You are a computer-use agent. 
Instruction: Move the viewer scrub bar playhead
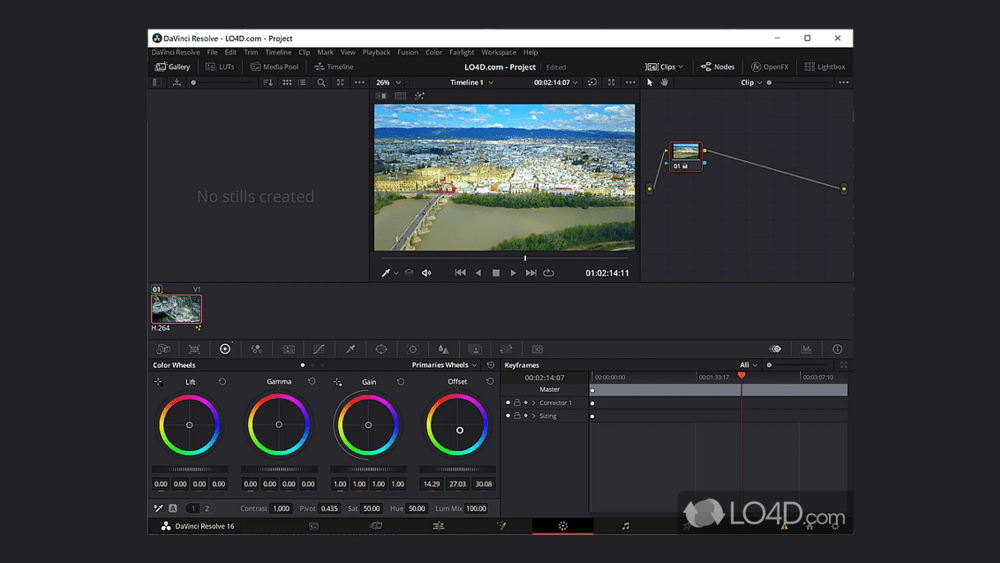coord(525,258)
